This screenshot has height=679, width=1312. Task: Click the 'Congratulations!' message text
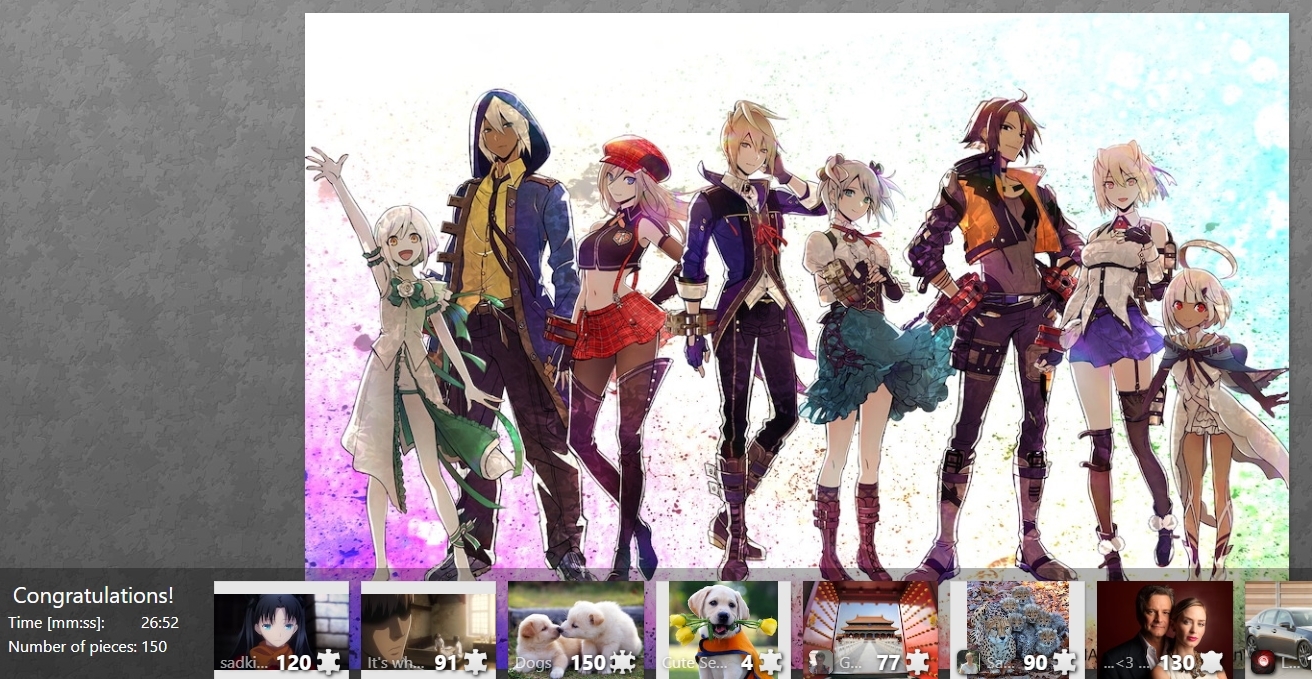pyautogui.click(x=93, y=596)
